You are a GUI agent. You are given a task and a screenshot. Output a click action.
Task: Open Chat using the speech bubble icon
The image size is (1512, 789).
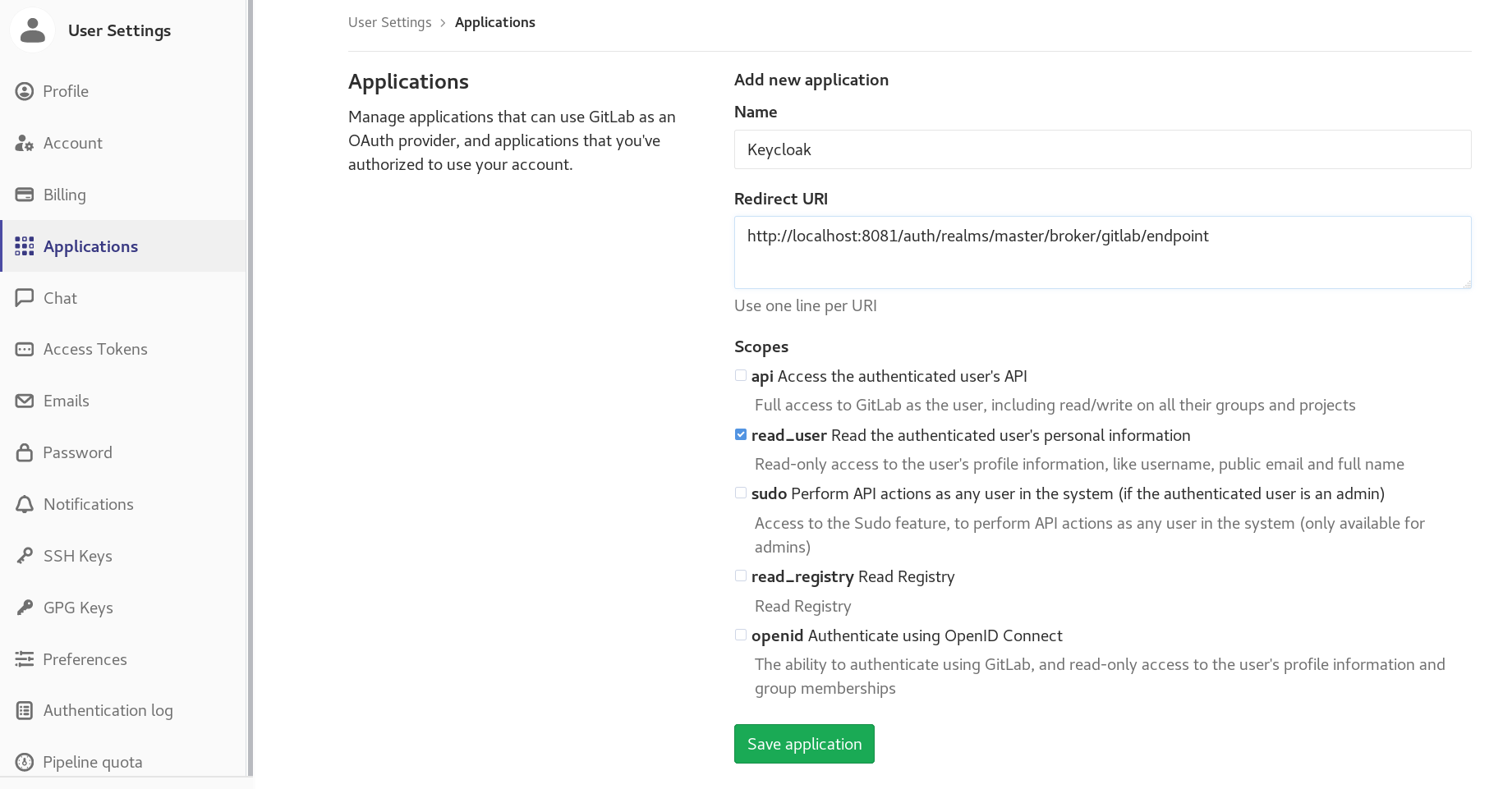click(x=24, y=297)
